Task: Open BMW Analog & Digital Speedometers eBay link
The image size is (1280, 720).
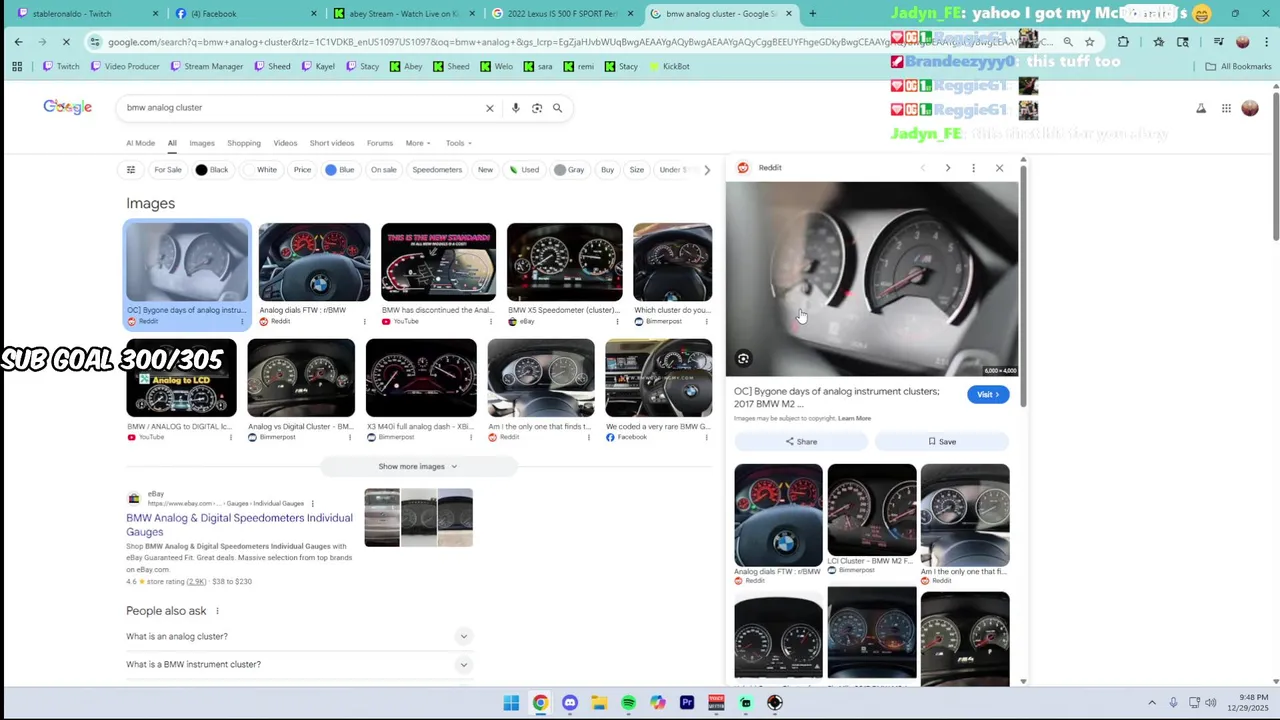Action: 239,525
